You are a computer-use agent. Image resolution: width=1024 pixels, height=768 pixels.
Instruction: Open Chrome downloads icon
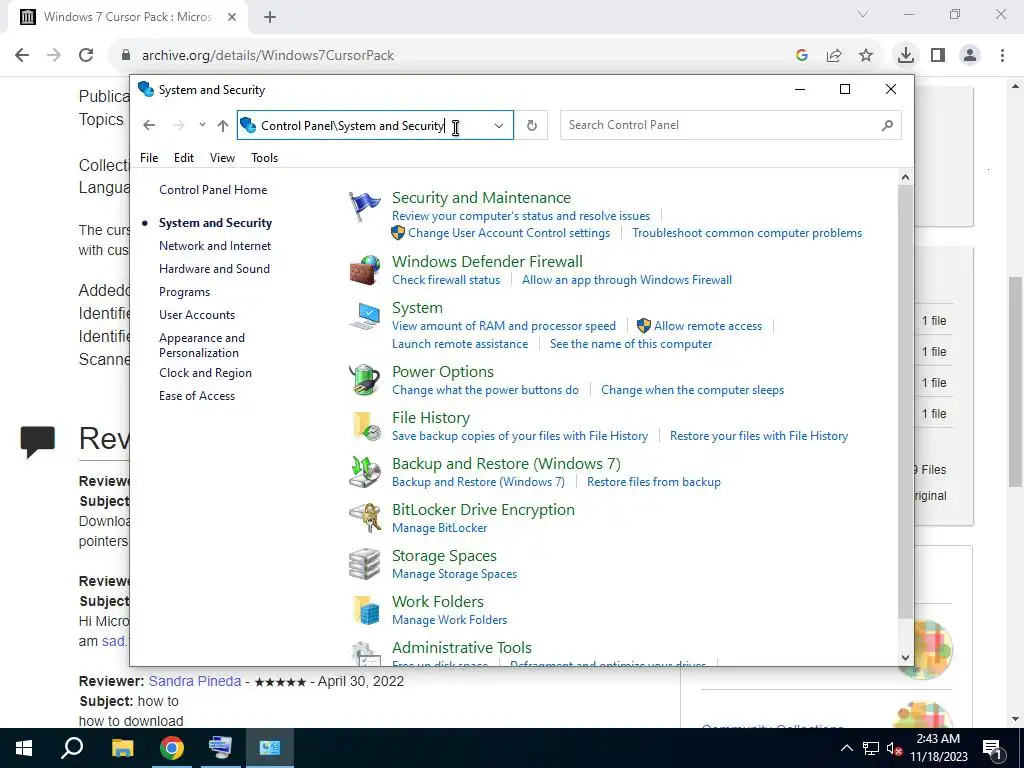pyautogui.click(x=905, y=56)
